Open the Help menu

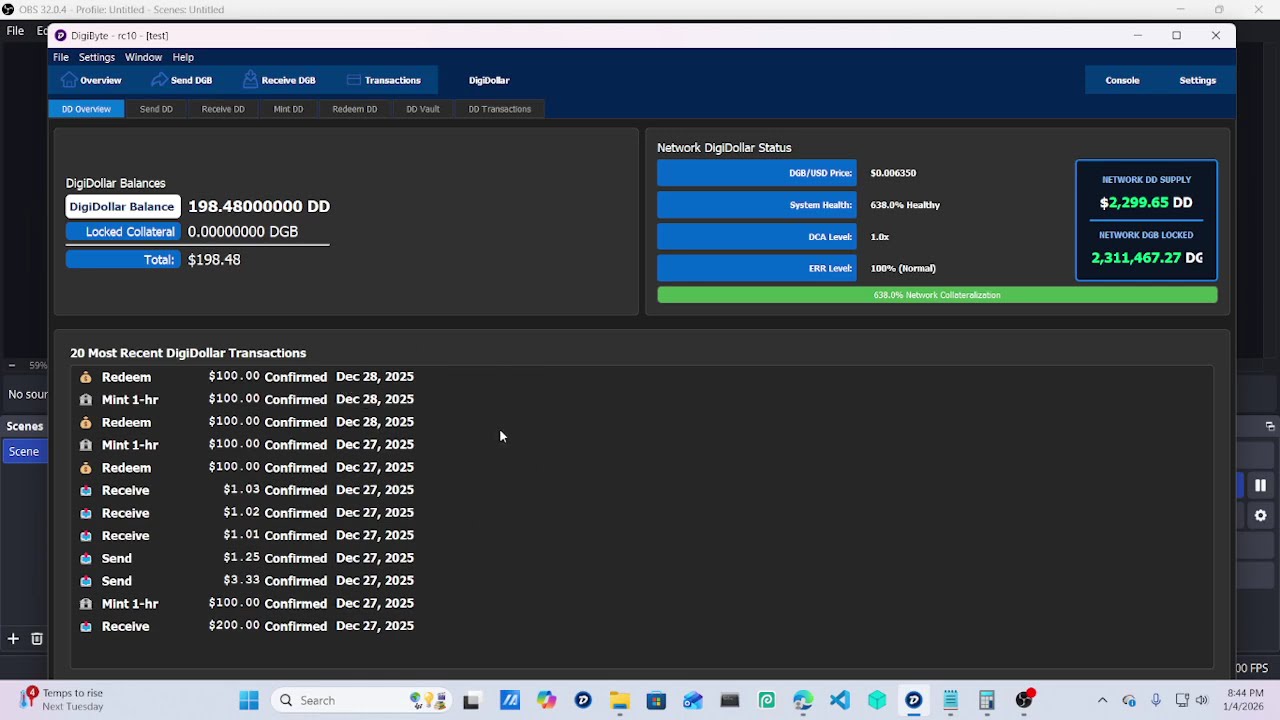click(183, 57)
